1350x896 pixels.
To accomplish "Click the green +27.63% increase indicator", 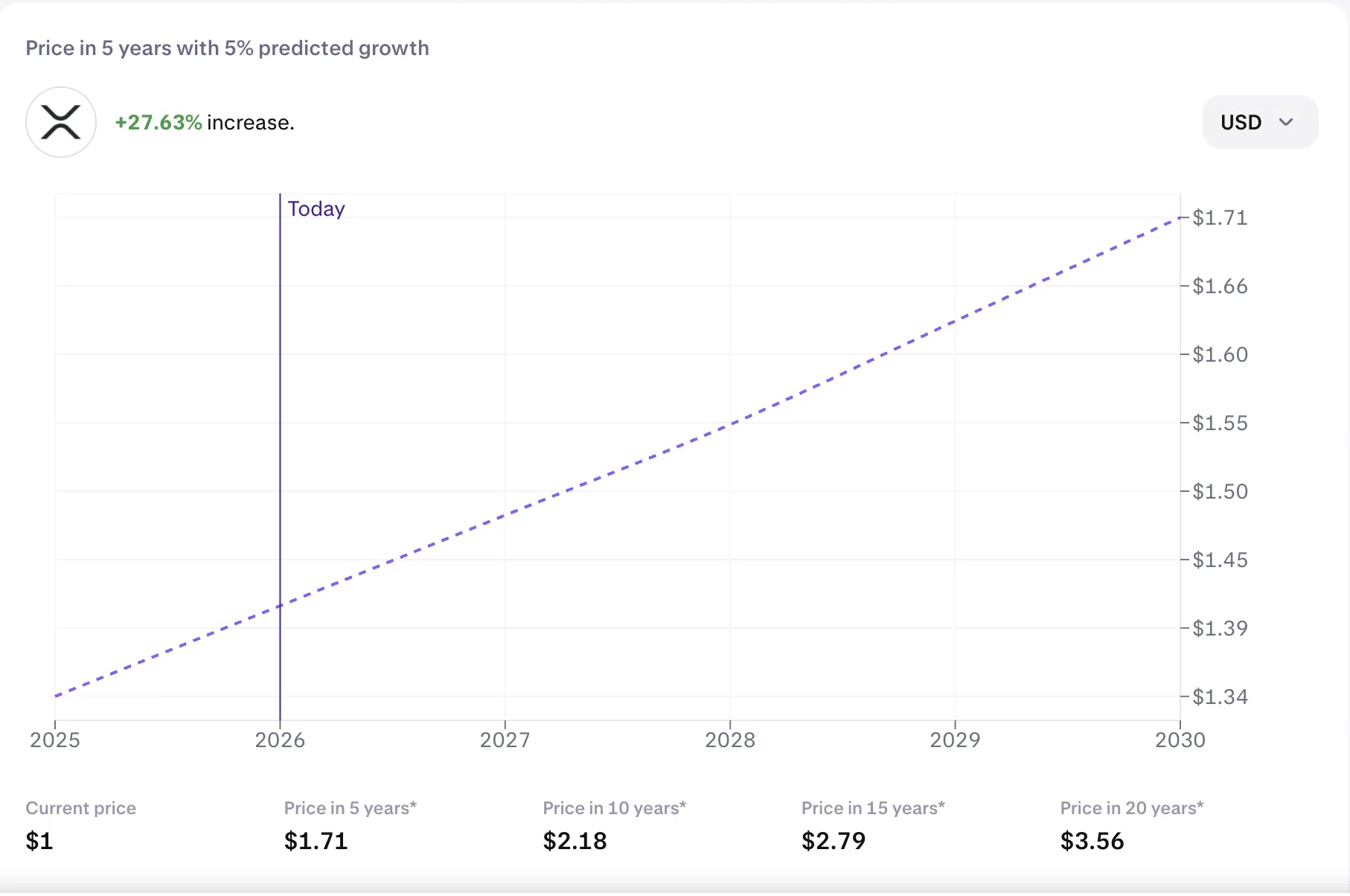I will [159, 122].
